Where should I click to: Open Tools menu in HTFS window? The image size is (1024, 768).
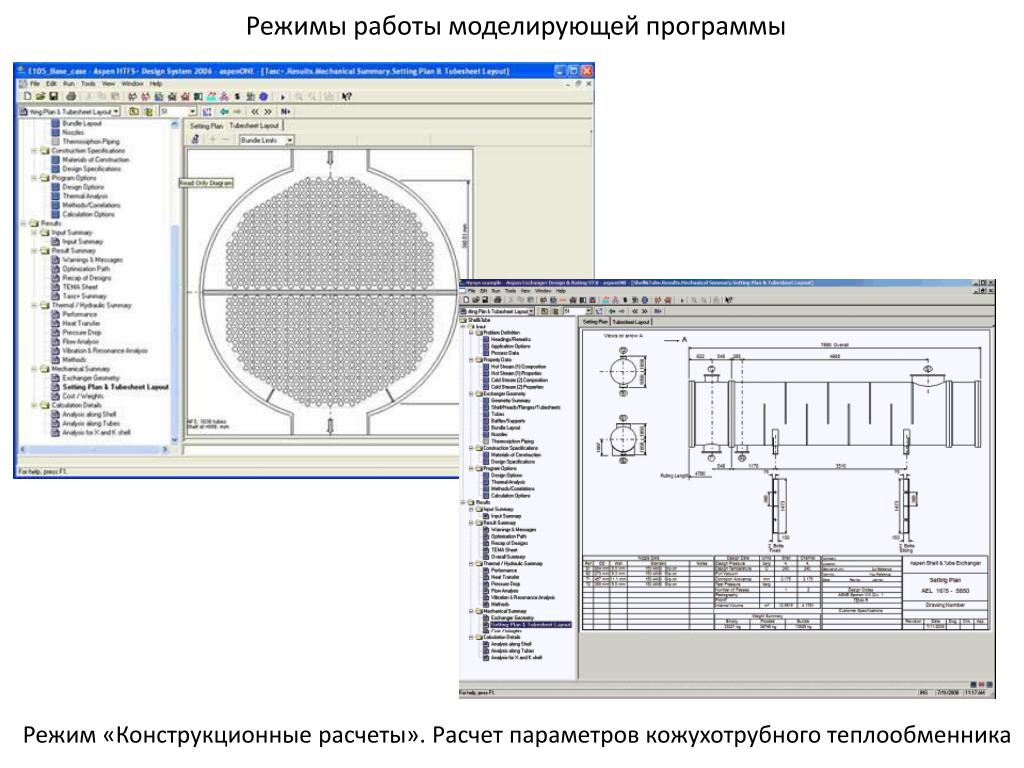88,84
